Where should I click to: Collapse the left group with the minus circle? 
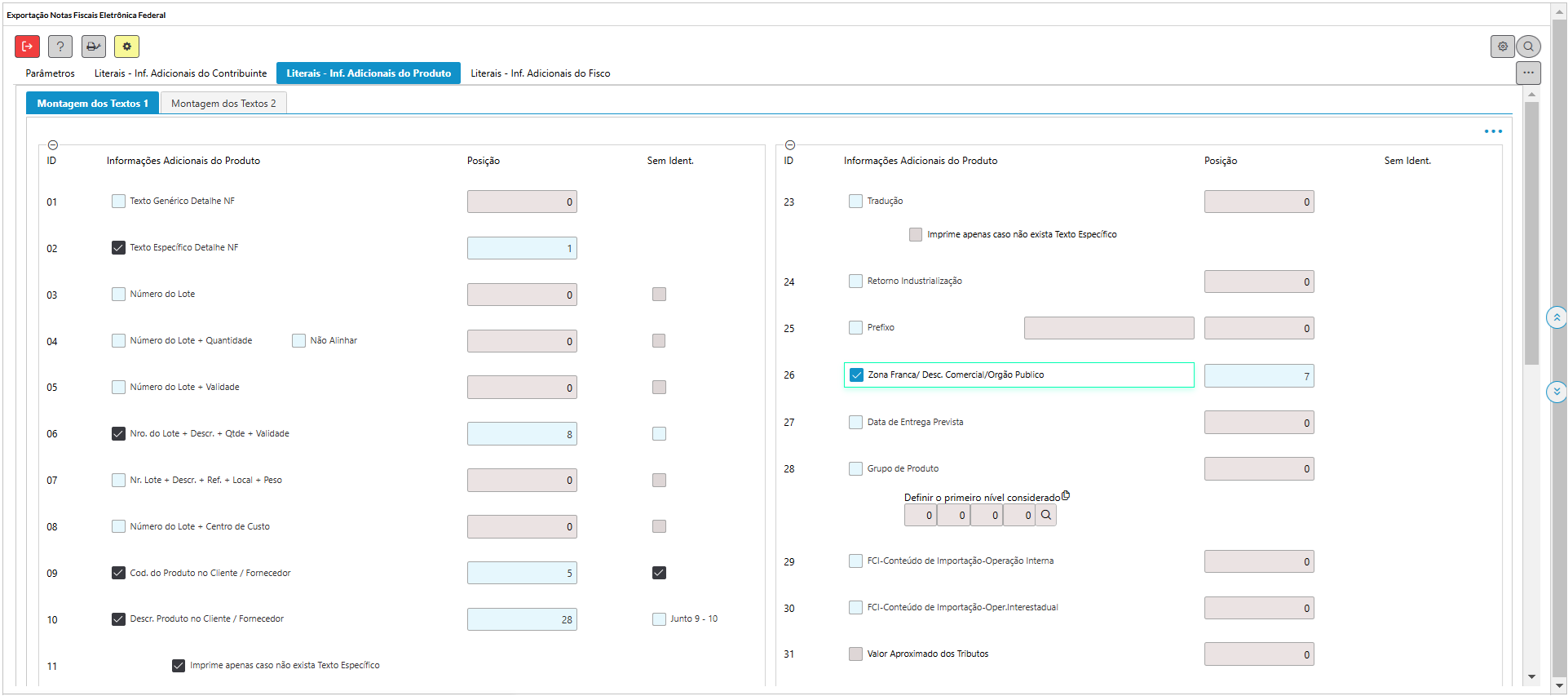(x=53, y=145)
